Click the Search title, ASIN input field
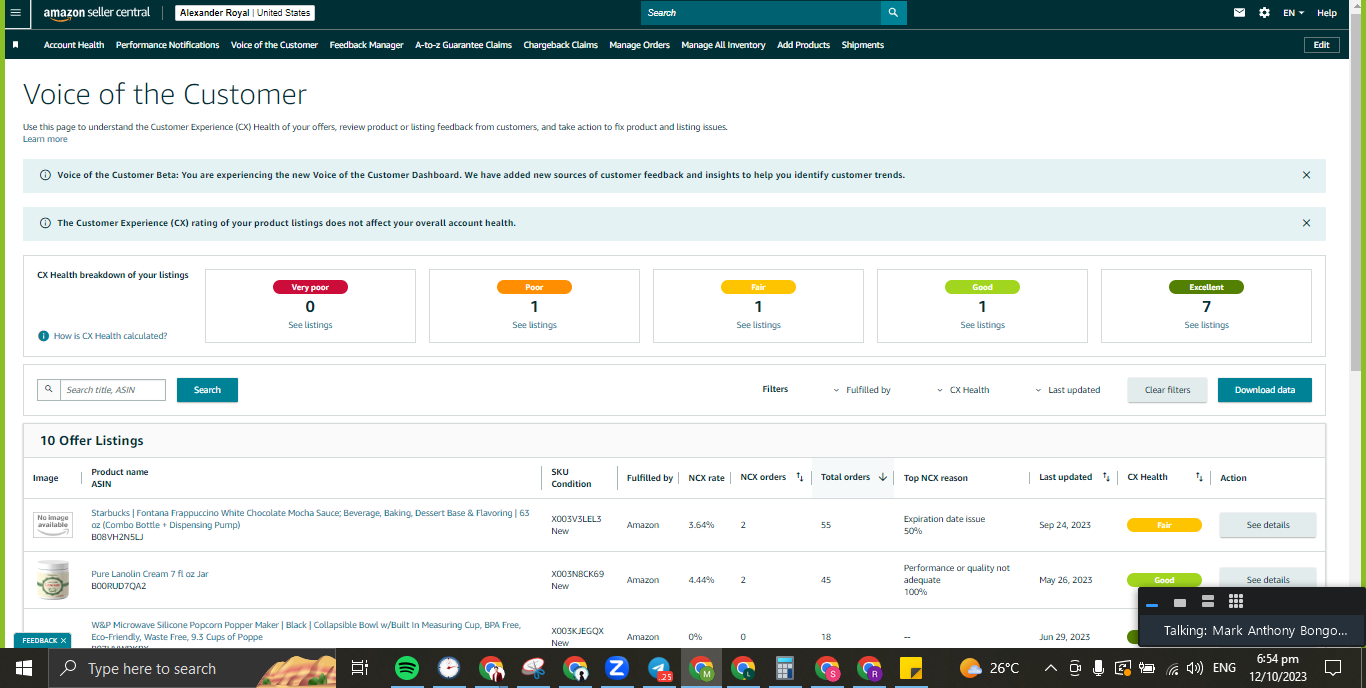This screenshot has width=1366, height=688. click(112, 390)
